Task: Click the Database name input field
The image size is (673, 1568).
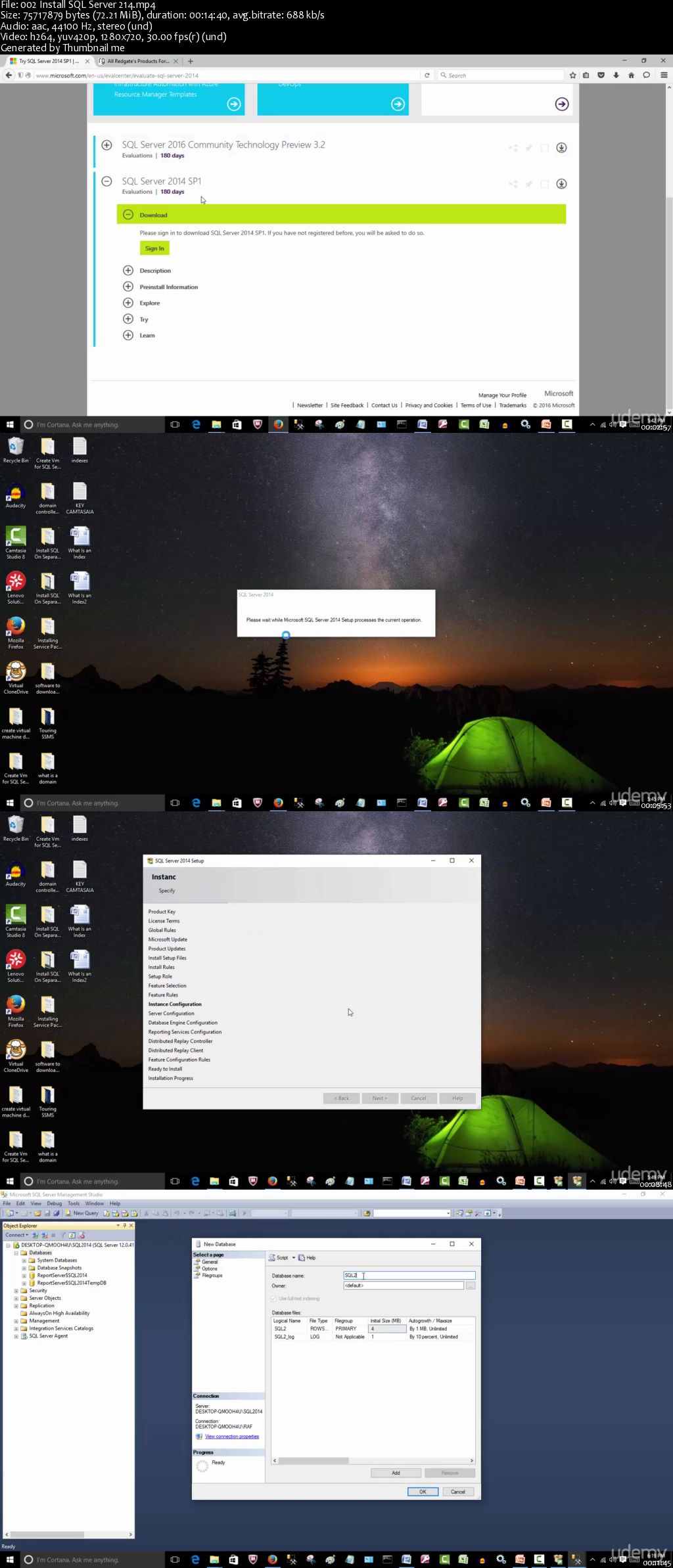Action: point(409,1276)
